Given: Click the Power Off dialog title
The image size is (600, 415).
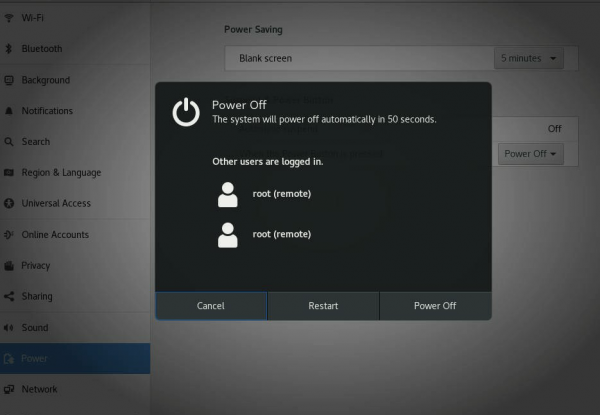Looking at the screenshot, I should (x=239, y=105).
